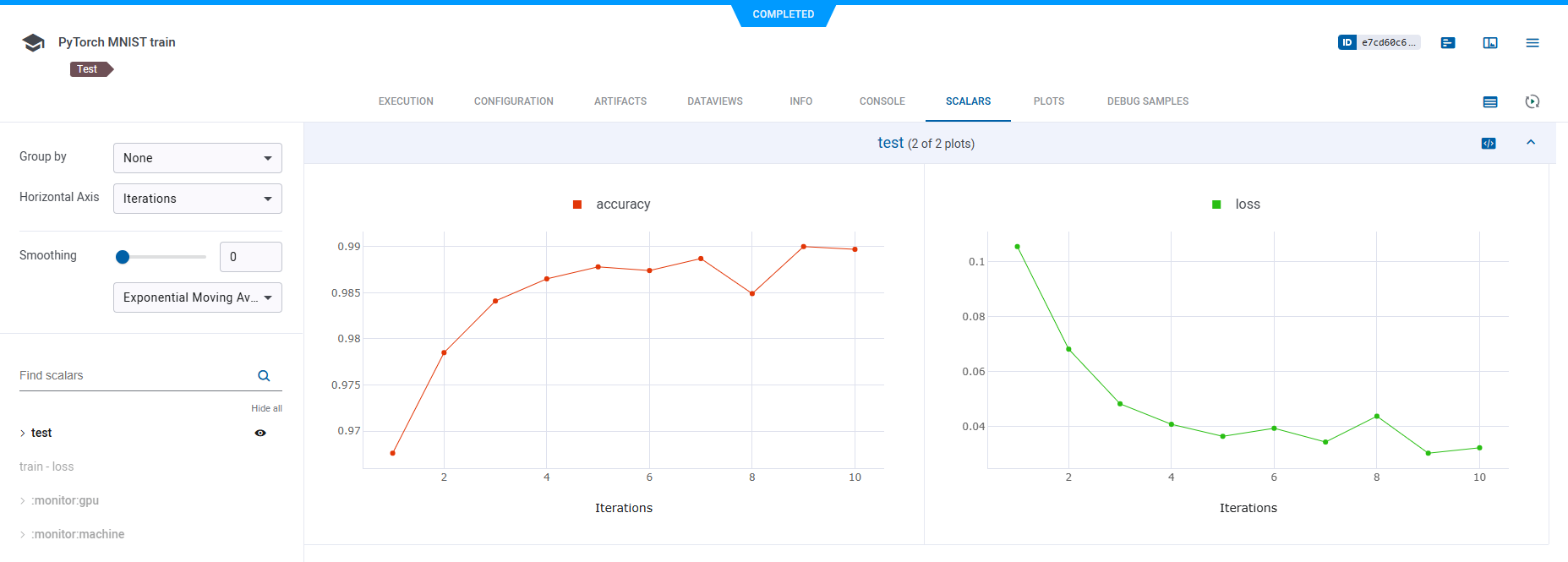
Task: Toggle the accuracy legend series
Action: tap(612, 205)
